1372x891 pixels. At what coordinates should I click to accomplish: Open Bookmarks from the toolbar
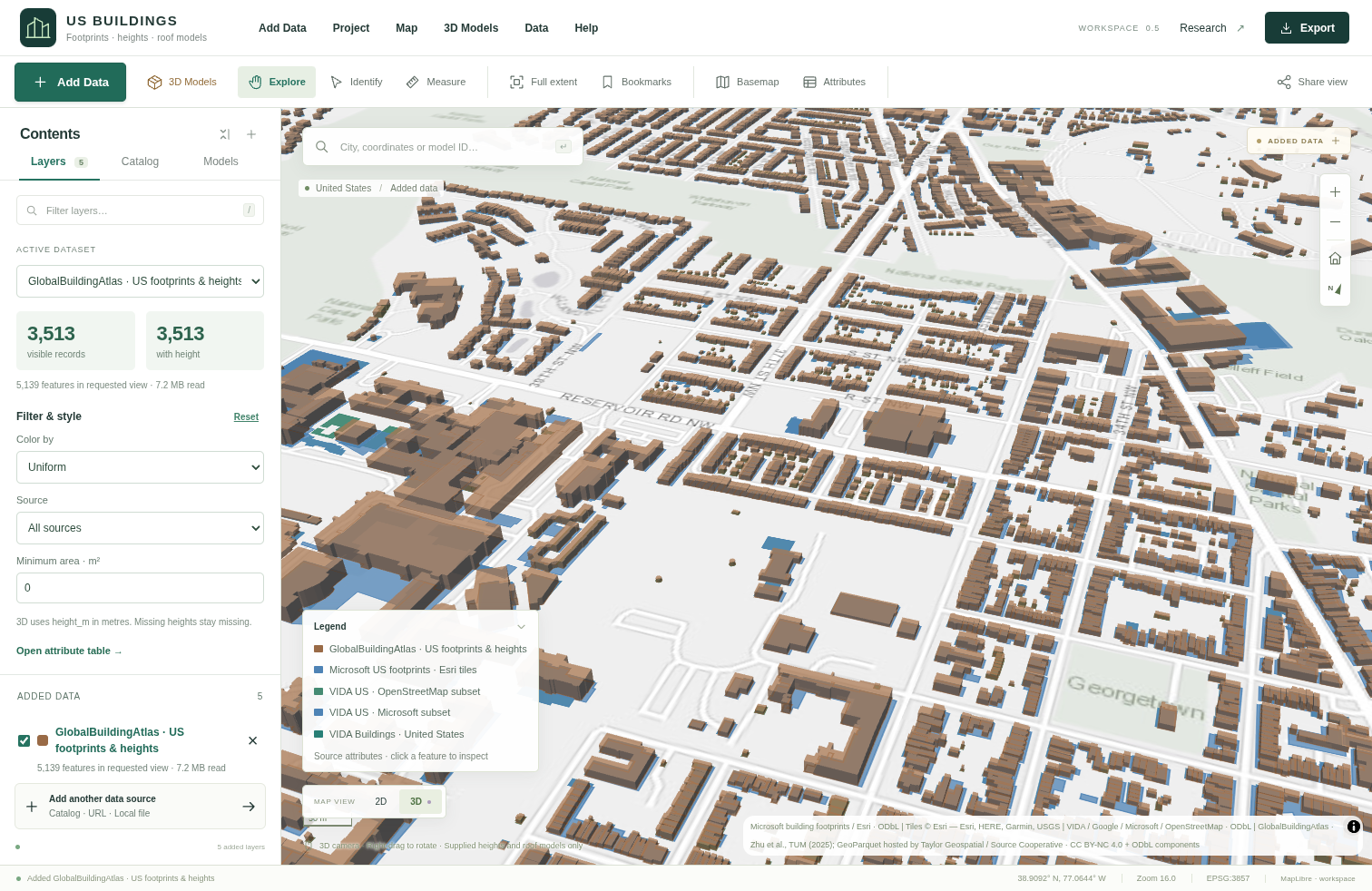[636, 82]
